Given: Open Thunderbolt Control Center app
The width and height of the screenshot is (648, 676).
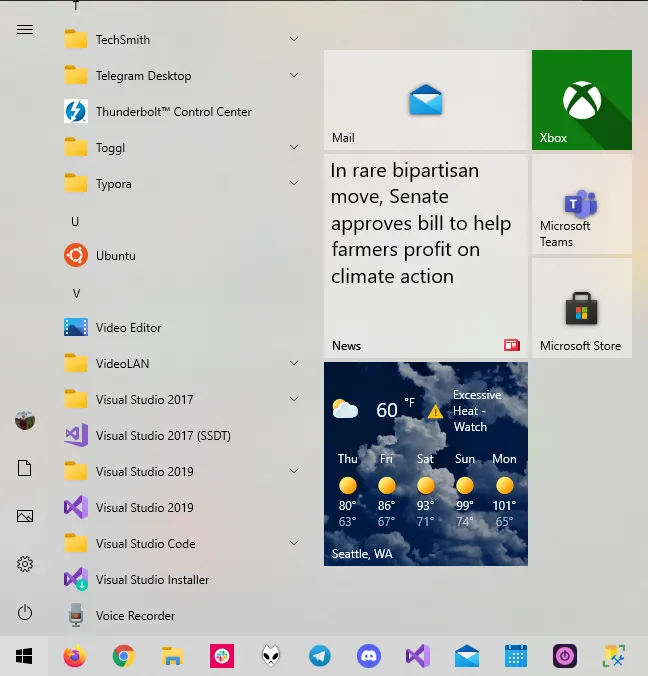Looking at the screenshot, I should click(173, 112).
